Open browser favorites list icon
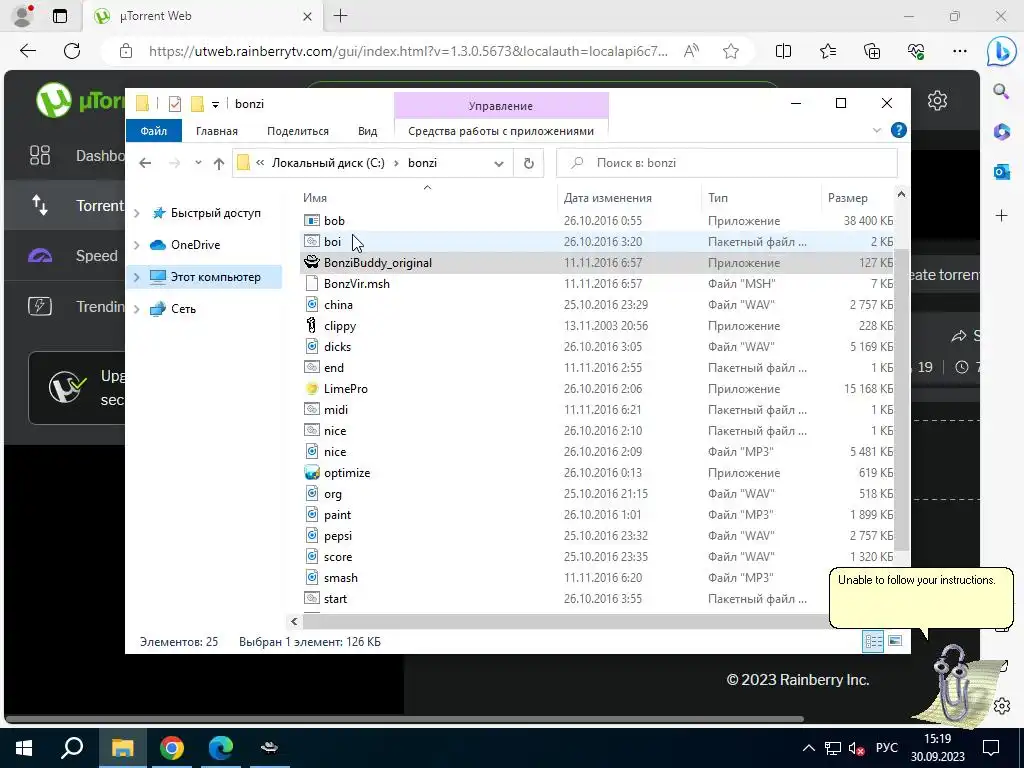This screenshot has width=1024, height=768. tap(827, 51)
